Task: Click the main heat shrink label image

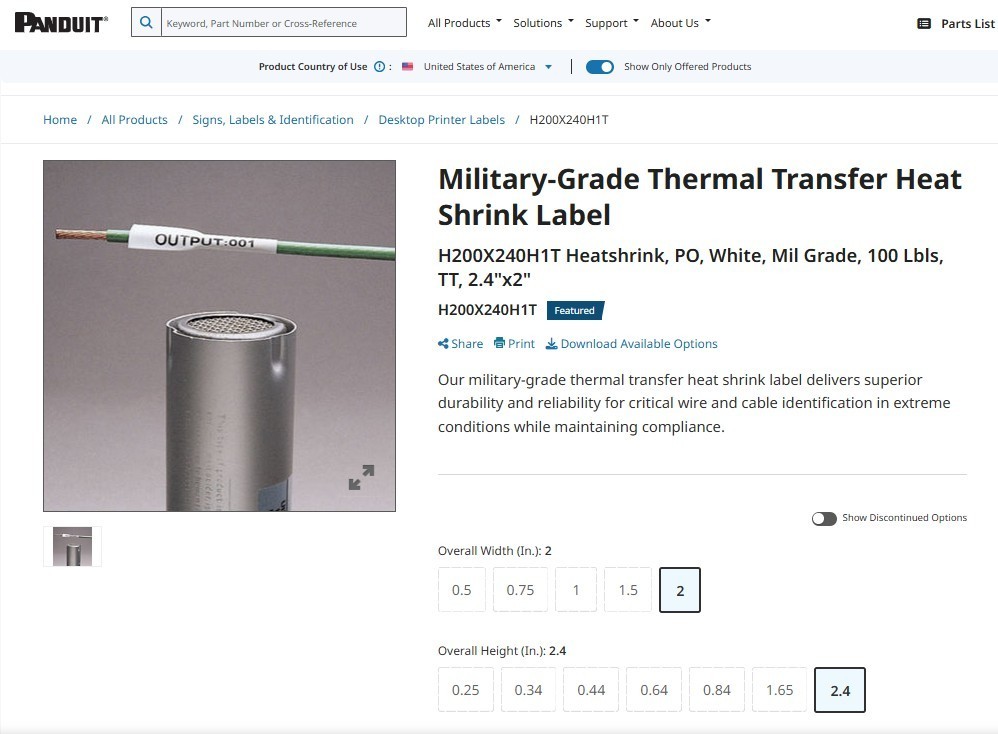Action: tap(220, 335)
